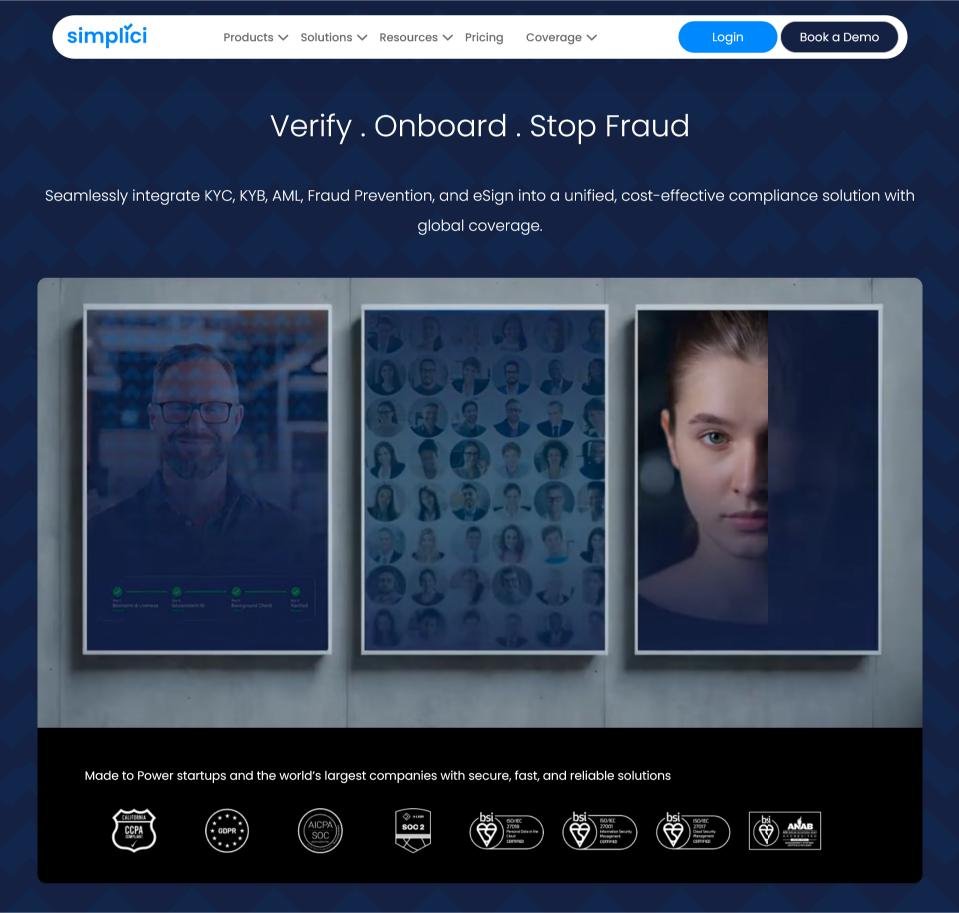The width and height of the screenshot is (959, 913).
Task: Open the Products menu label
Action: 248,37
